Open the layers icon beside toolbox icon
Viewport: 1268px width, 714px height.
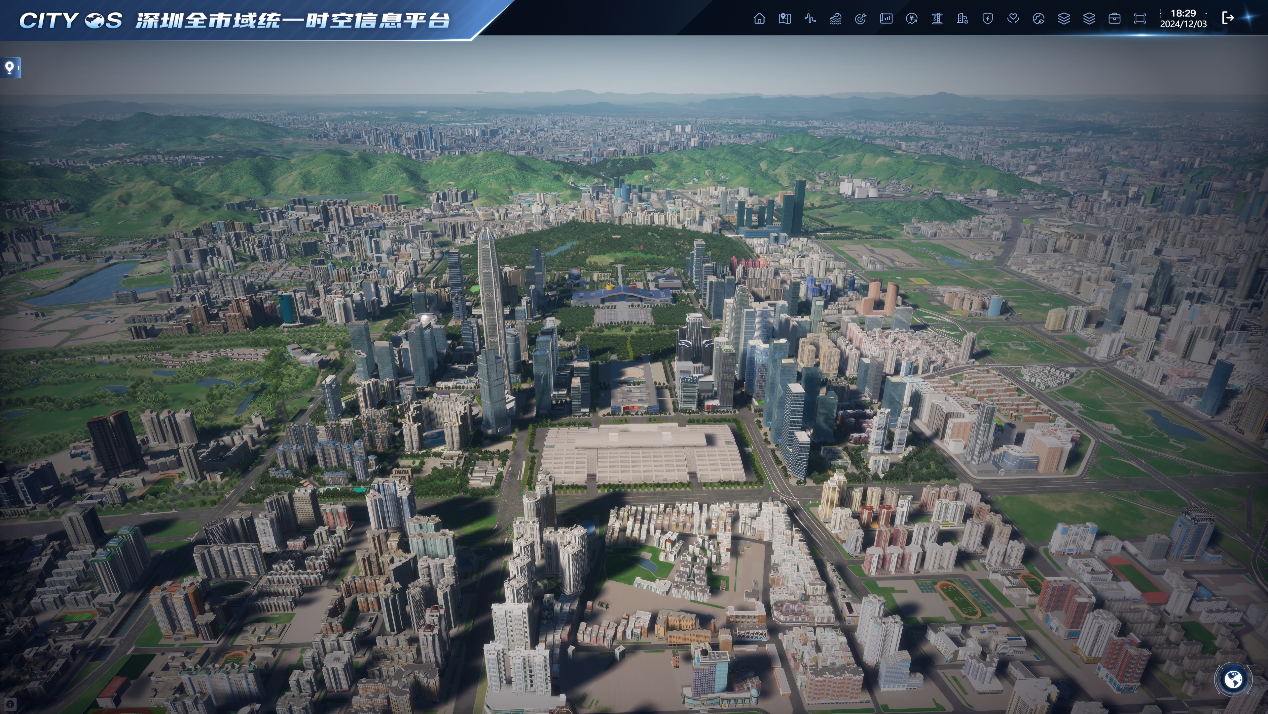(1089, 18)
